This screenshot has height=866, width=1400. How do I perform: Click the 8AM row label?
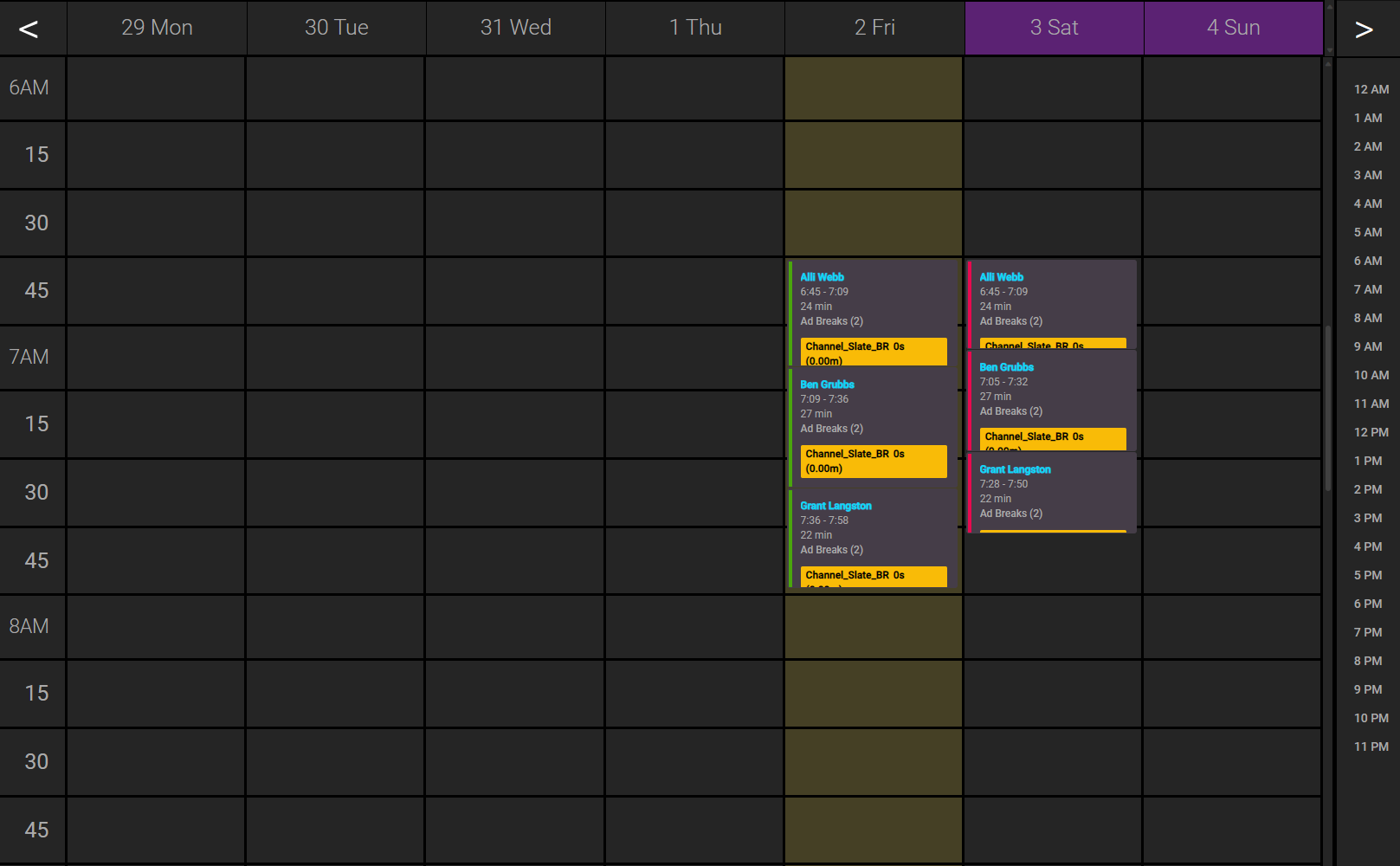(x=29, y=626)
